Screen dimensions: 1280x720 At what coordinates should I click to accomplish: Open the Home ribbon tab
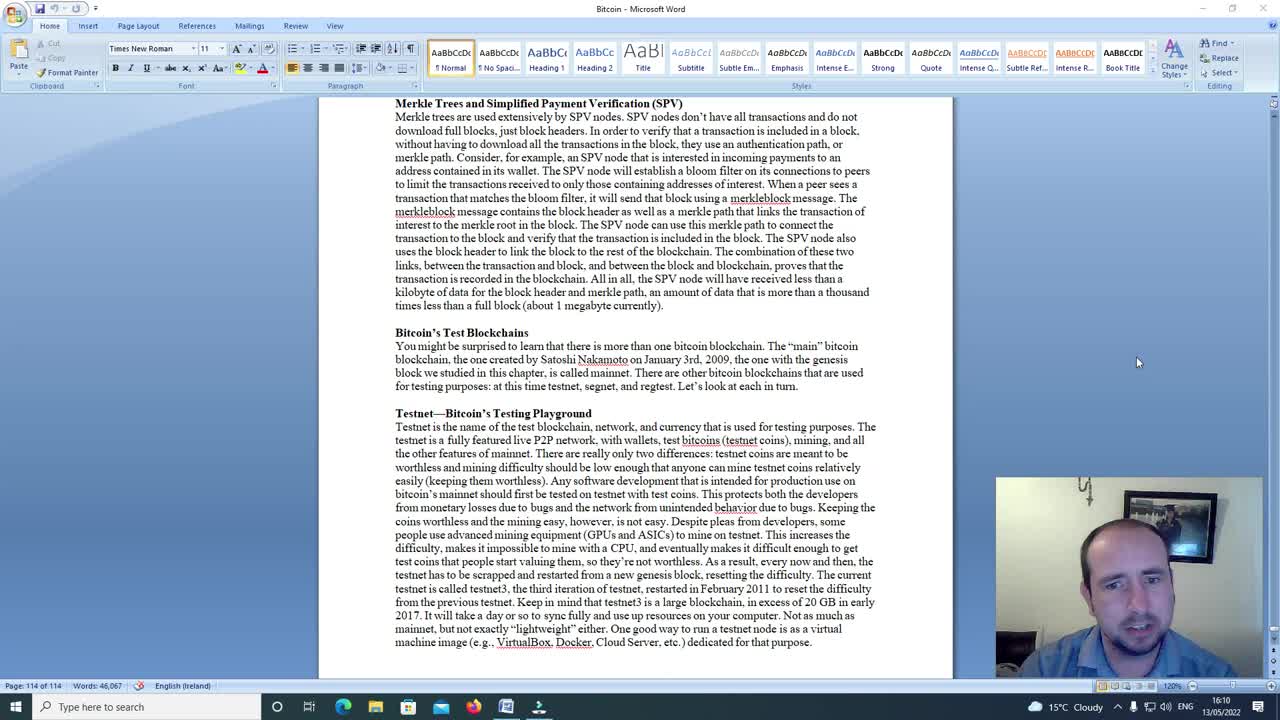coord(49,26)
